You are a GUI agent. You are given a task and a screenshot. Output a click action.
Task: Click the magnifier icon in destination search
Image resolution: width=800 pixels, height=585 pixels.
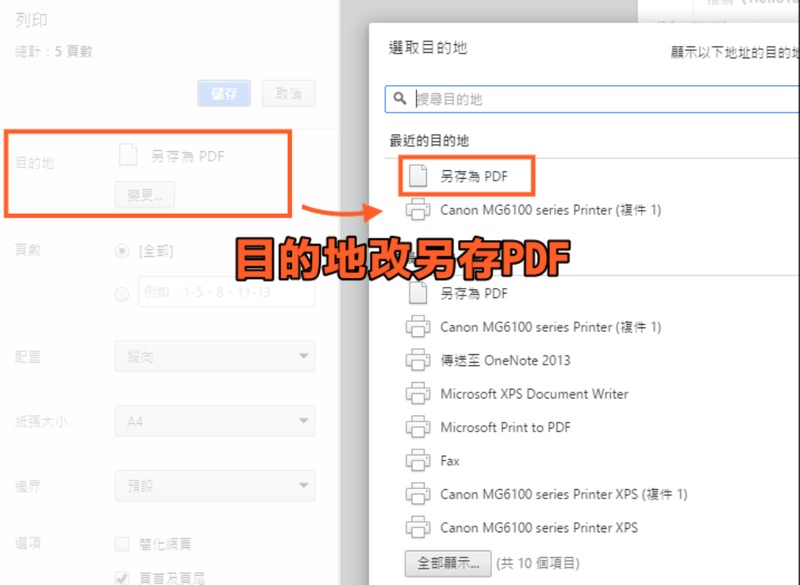click(400, 98)
